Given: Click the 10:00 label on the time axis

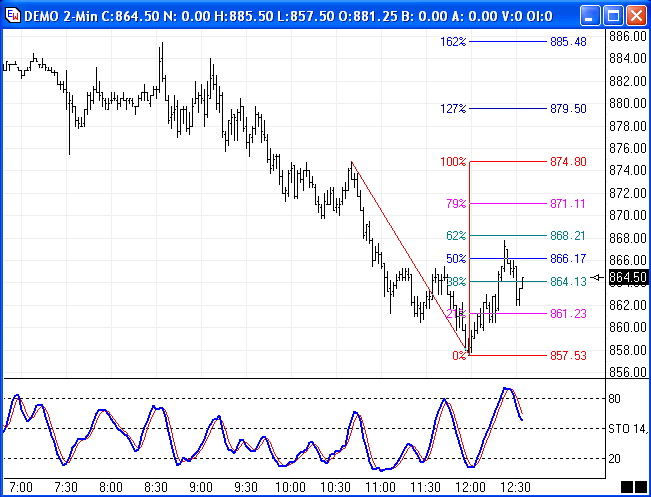Looking at the screenshot, I should coord(289,487).
